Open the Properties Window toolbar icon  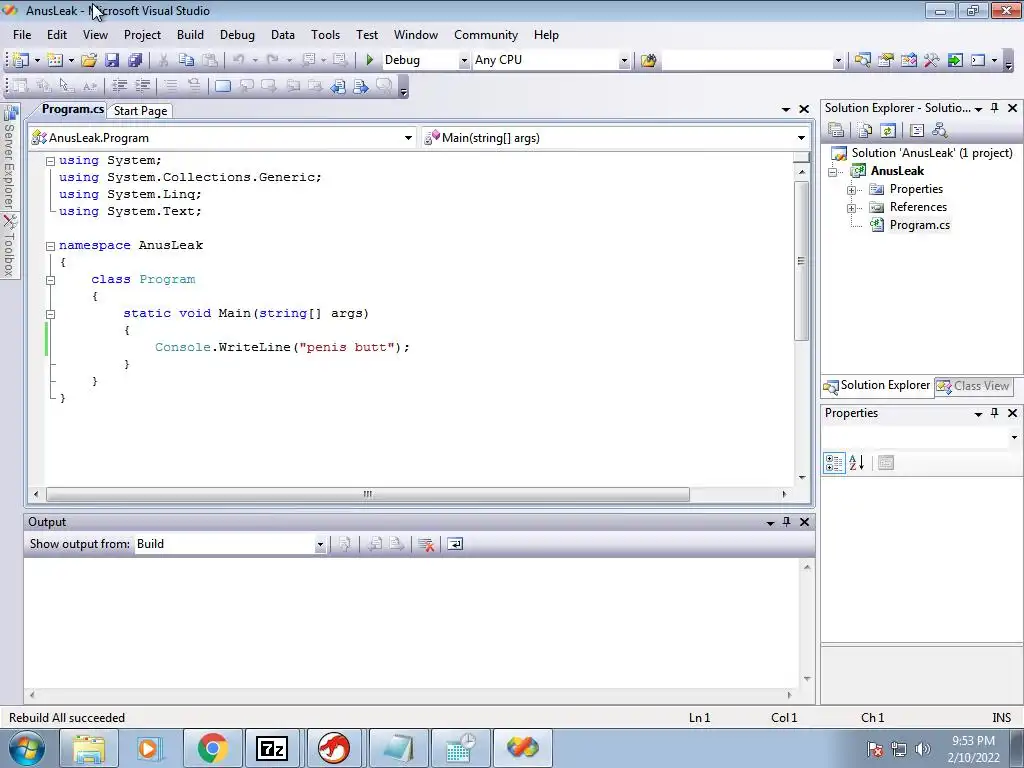tap(886, 60)
